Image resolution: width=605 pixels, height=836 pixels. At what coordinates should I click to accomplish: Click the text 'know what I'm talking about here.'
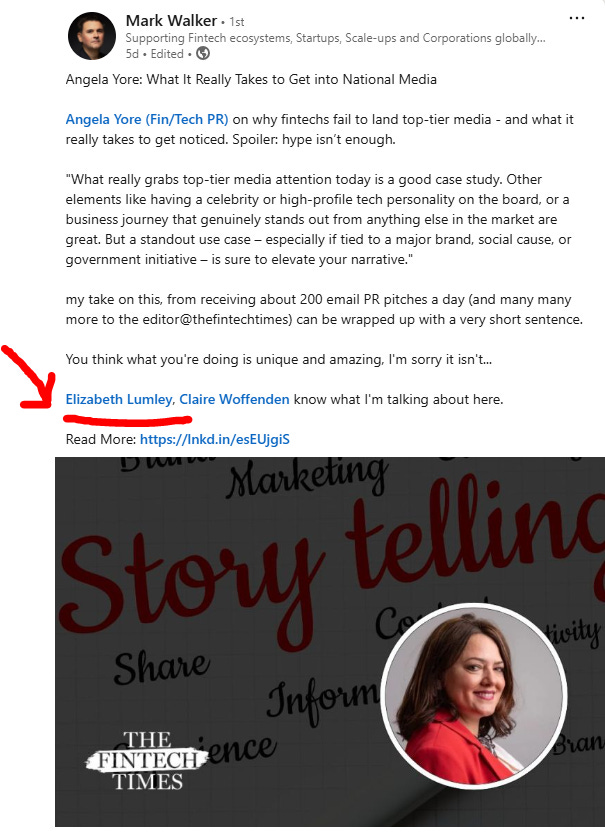(x=399, y=399)
